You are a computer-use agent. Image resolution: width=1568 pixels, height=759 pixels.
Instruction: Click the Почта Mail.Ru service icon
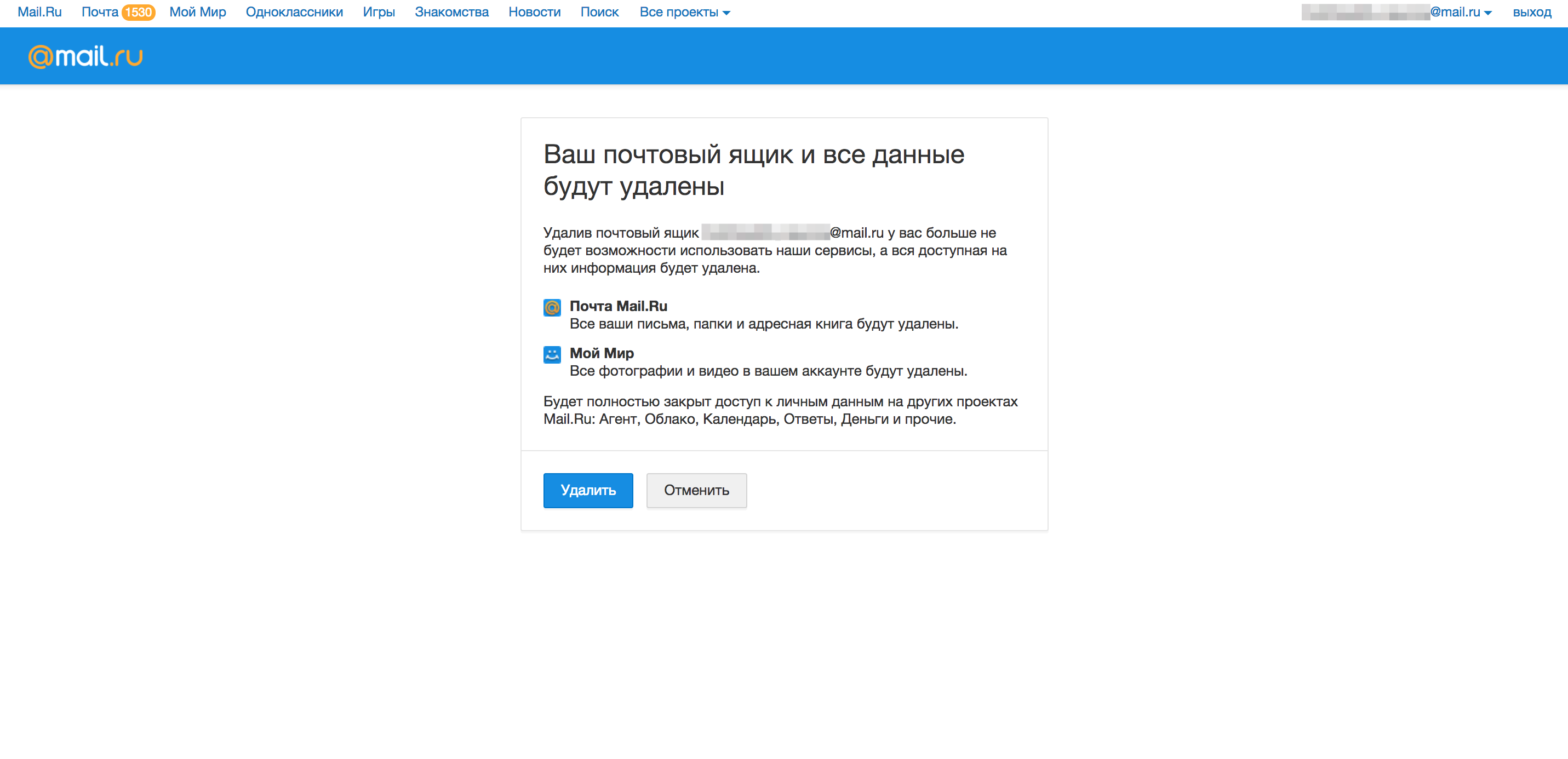[x=552, y=307]
